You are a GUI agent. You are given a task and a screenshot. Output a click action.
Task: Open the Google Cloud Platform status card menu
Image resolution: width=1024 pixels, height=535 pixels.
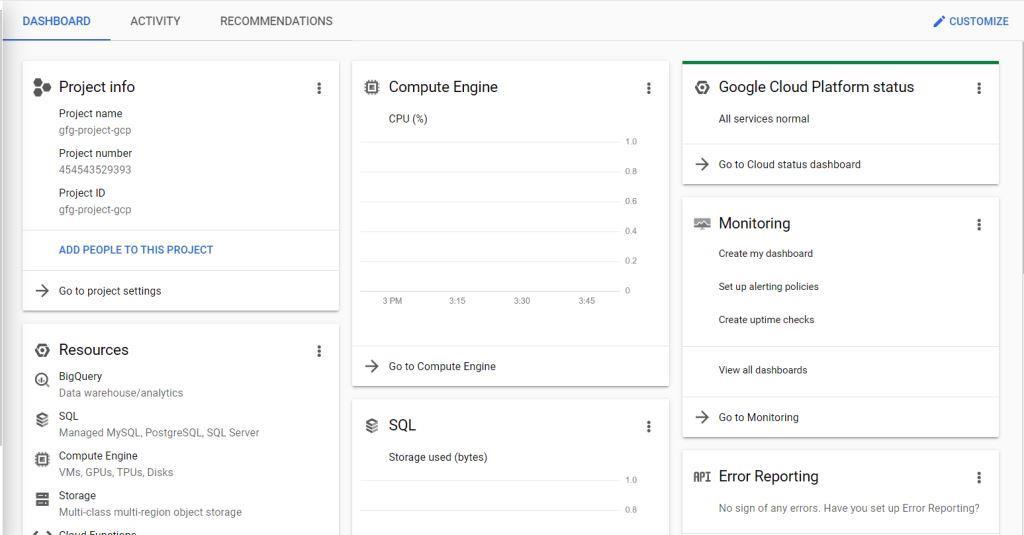pyautogui.click(x=978, y=88)
